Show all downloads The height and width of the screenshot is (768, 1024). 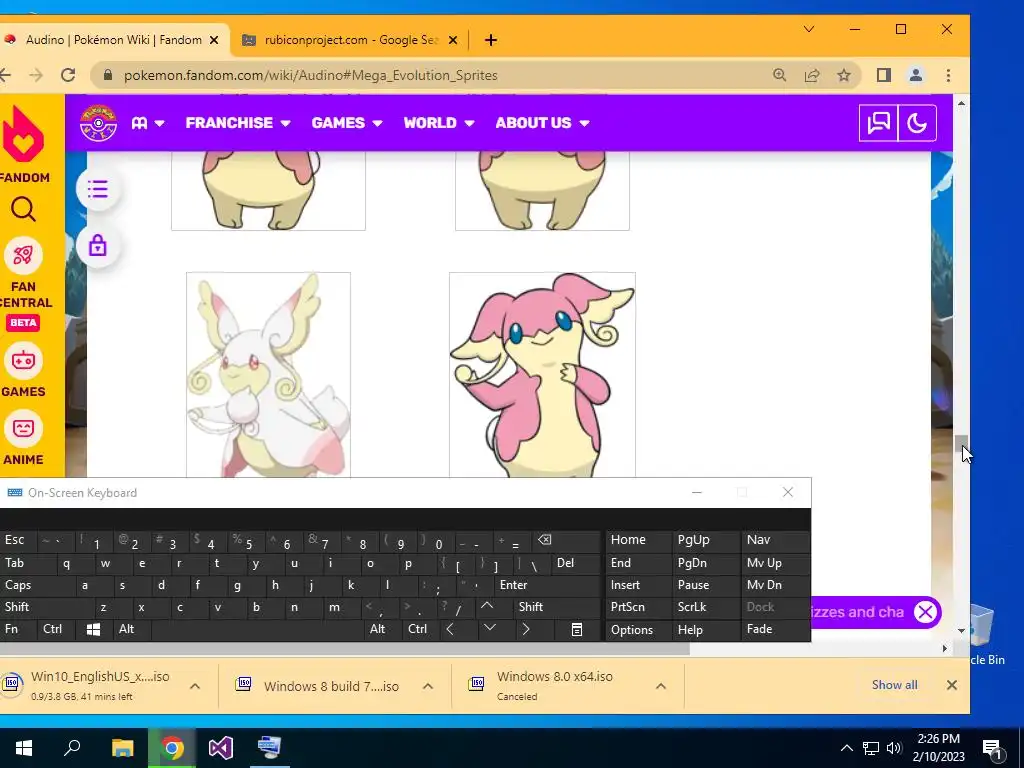coord(895,685)
